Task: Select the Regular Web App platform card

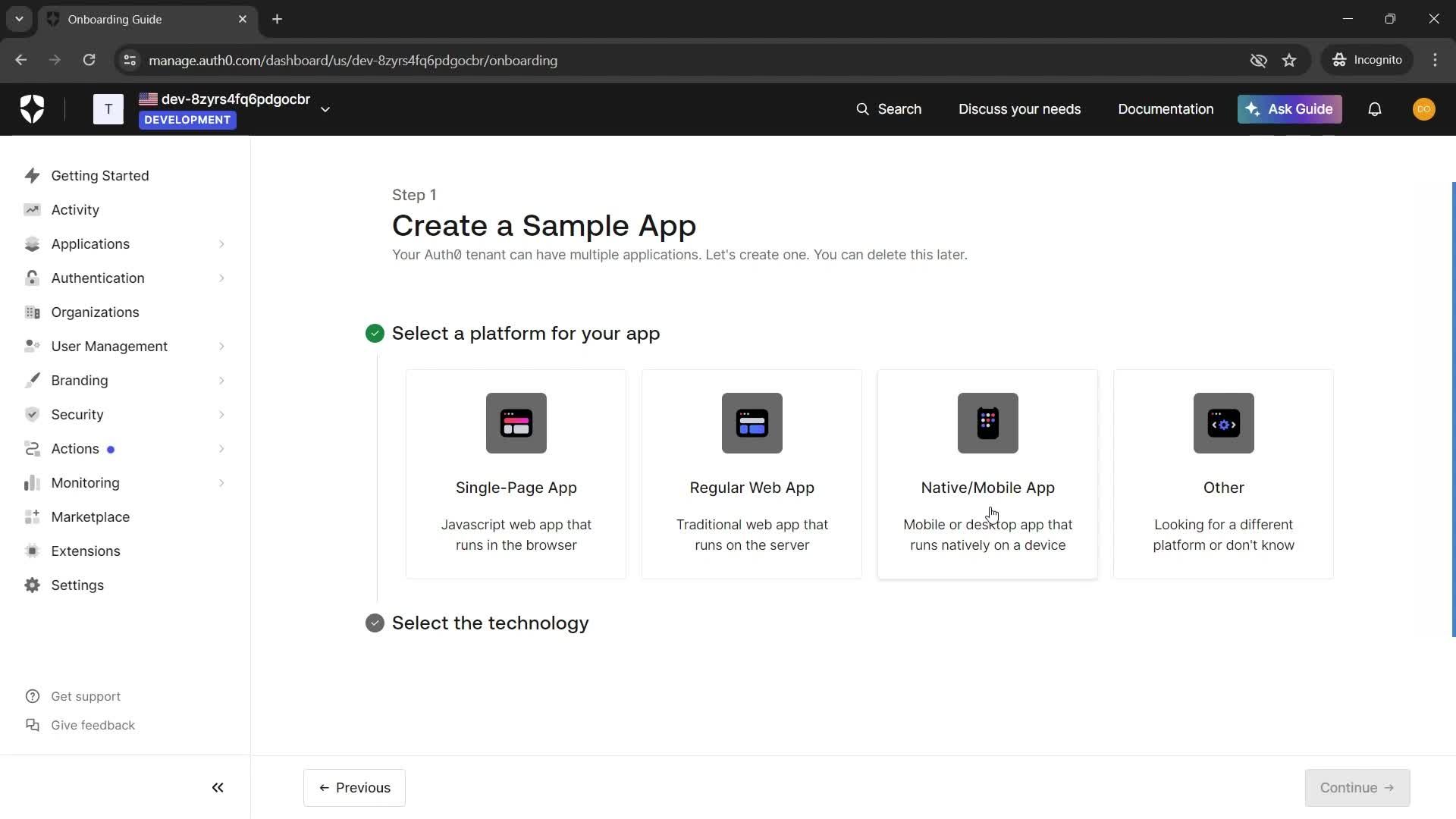Action: tap(752, 474)
